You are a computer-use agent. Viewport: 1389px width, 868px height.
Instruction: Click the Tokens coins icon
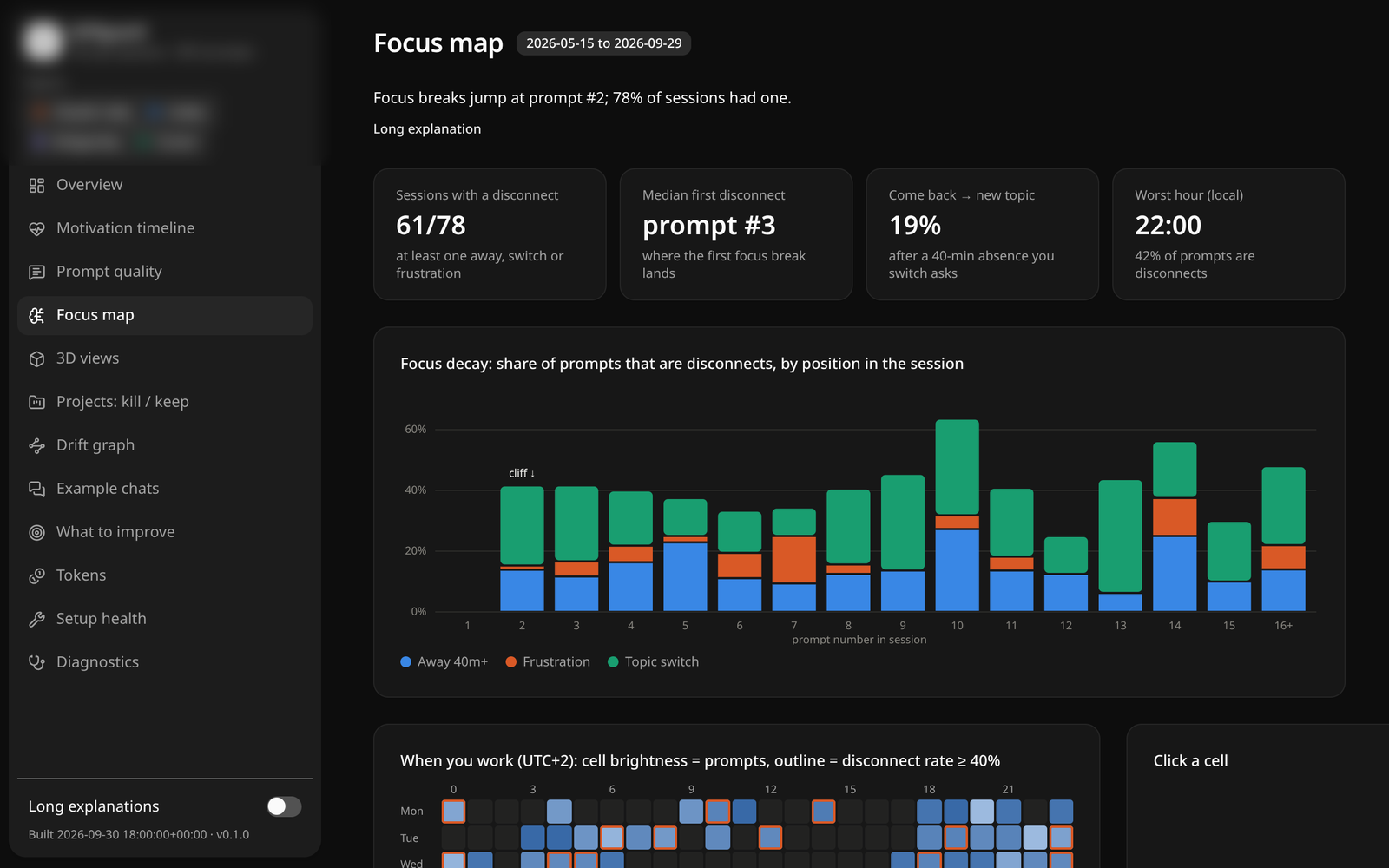click(36, 575)
